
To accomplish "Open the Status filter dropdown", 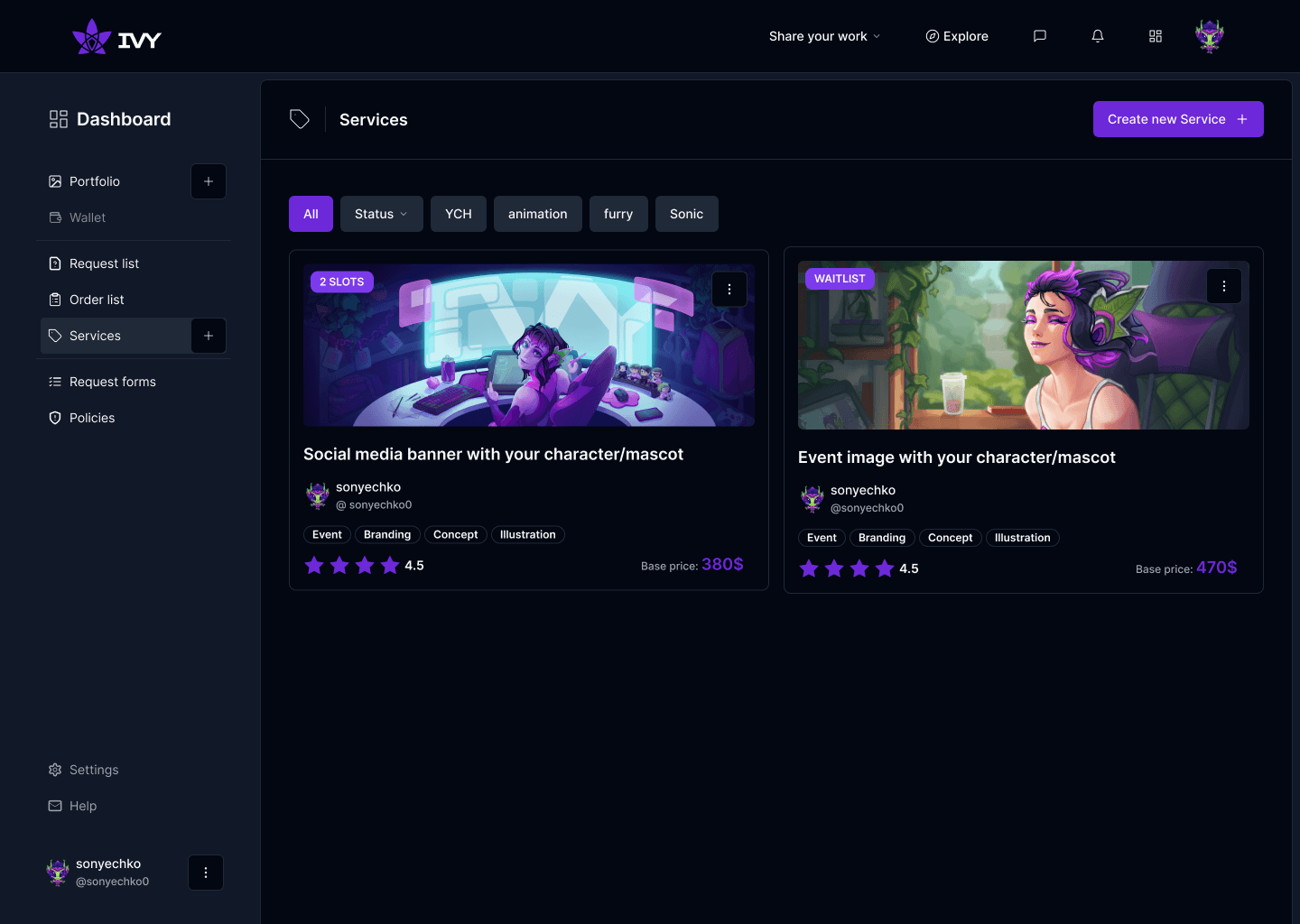I will click(382, 214).
